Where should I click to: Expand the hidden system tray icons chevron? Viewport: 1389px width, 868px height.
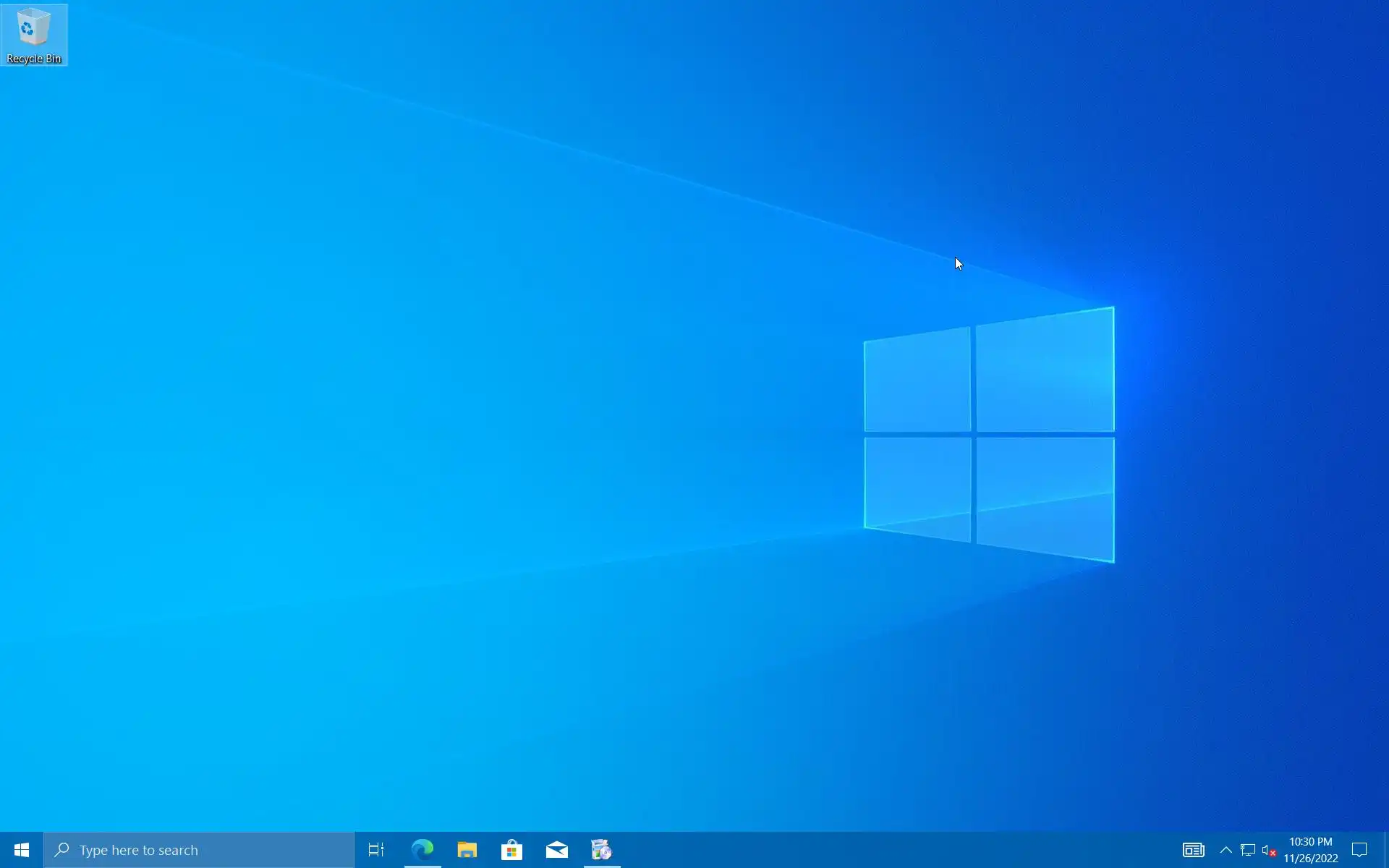click(1226, 850)
